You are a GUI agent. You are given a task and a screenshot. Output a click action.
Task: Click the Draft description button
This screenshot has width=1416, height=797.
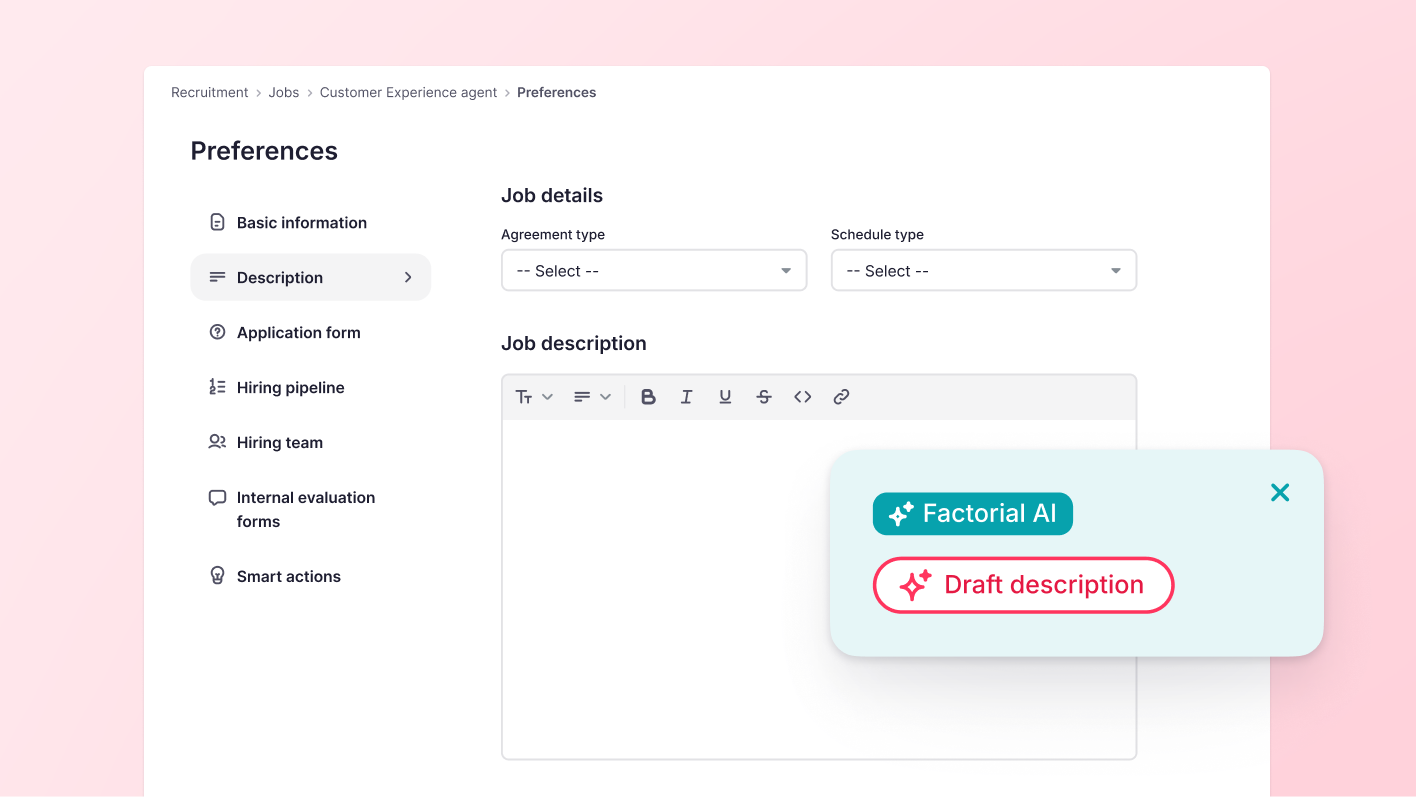pyautogui.click(x=1023, y=585)
